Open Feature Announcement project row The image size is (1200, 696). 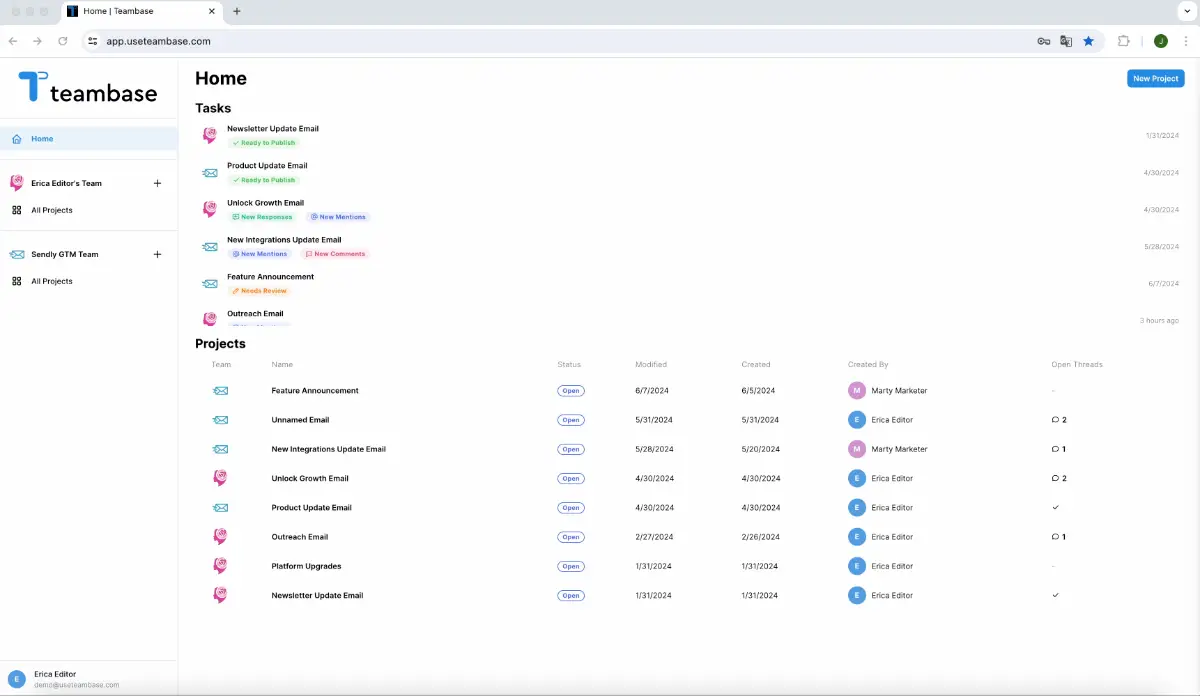[315, 391]
